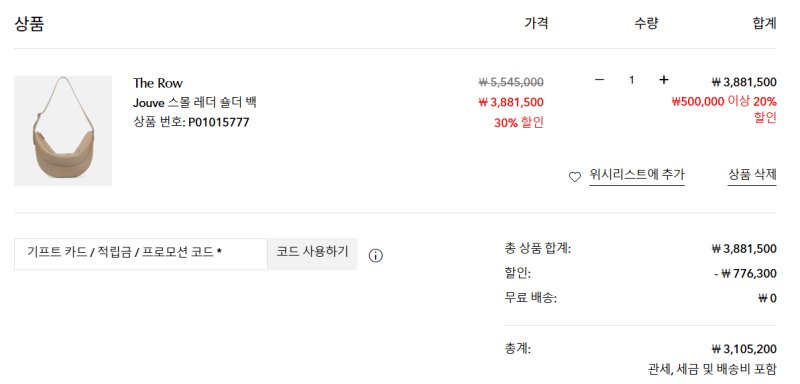800x384 pixels.
Task: Click the heart wishlist icon
Action: click(x=574, y=177)
